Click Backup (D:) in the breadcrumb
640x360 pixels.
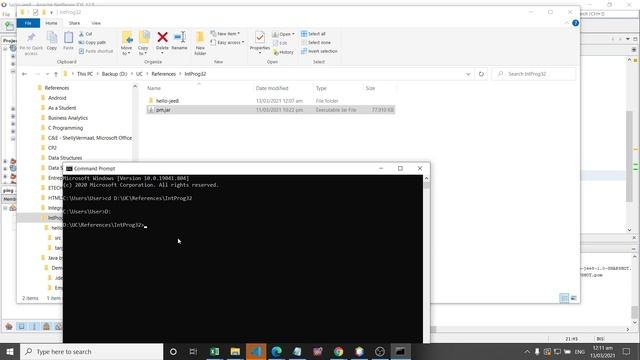point(114,74)
